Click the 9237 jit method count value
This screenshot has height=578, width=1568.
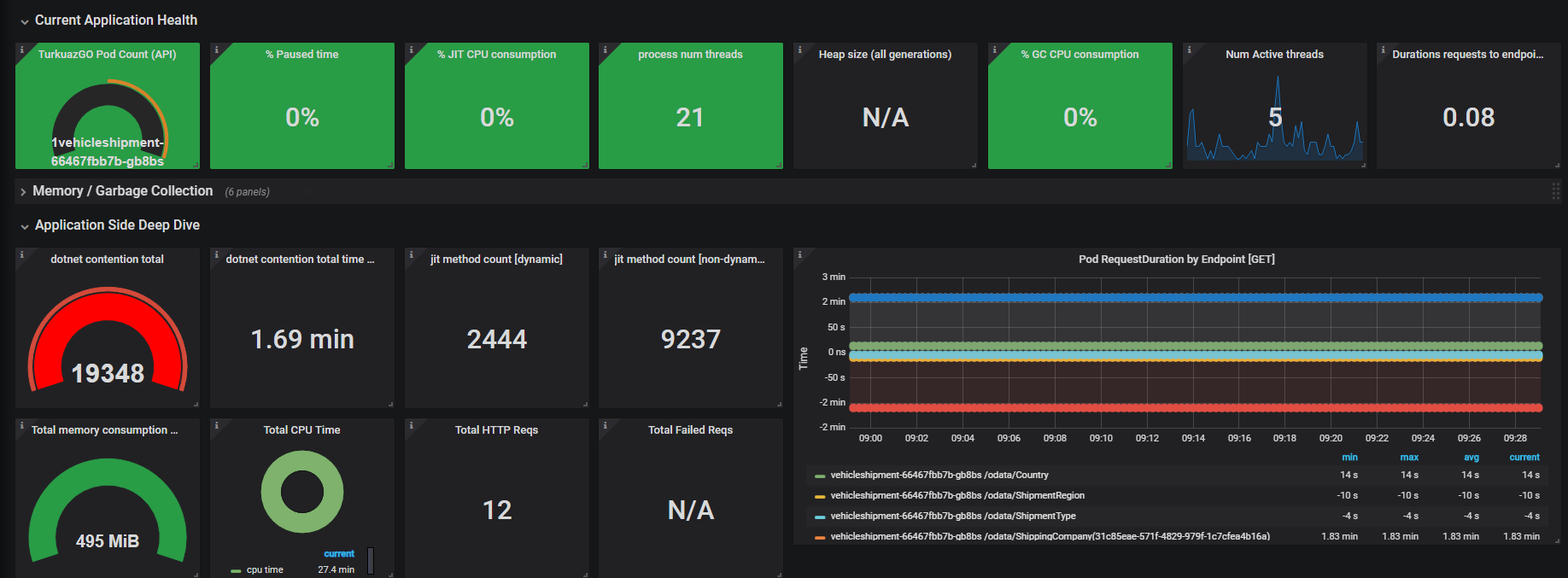pos(691,339)
